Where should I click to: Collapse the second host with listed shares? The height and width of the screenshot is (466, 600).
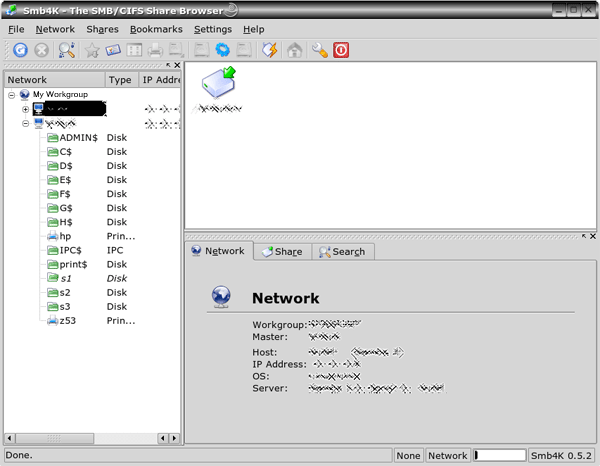tap(25, 123)
